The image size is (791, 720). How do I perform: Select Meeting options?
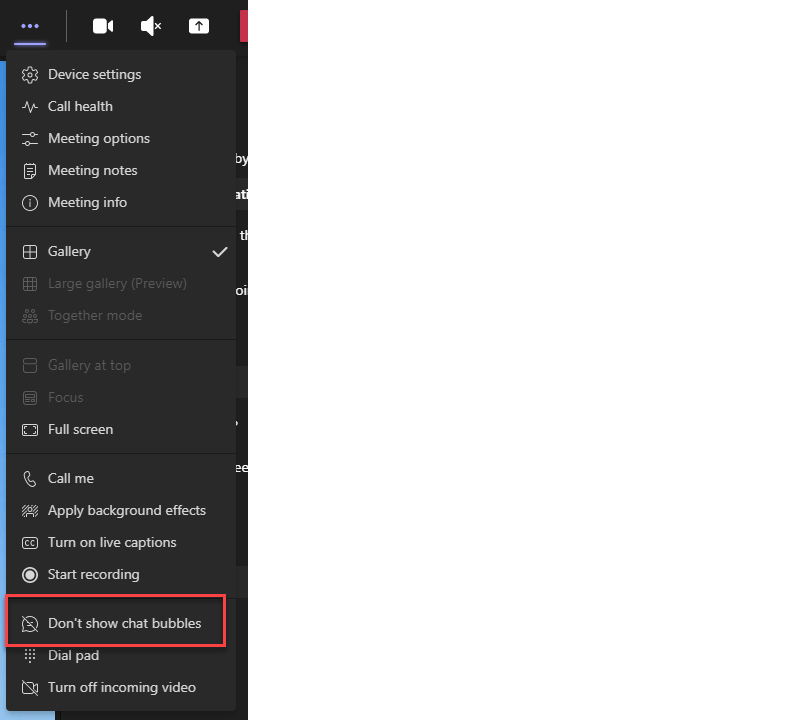pos(98,138)
